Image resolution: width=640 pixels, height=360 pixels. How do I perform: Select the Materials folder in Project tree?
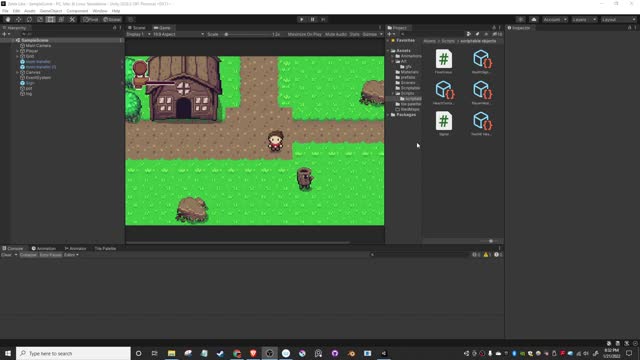(x=409, y=72)
